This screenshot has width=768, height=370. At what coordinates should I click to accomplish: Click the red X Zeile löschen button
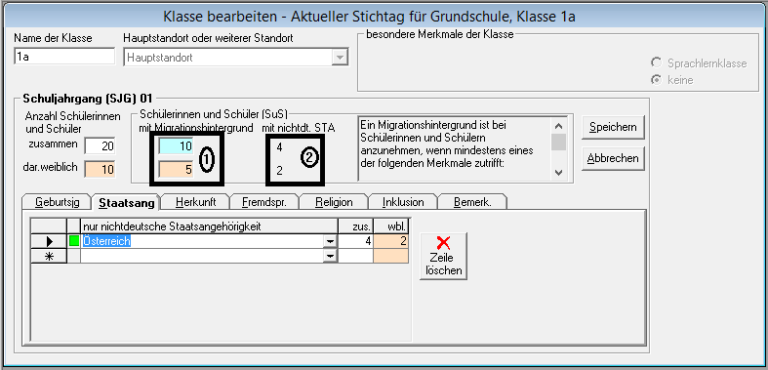coord(443,256)
